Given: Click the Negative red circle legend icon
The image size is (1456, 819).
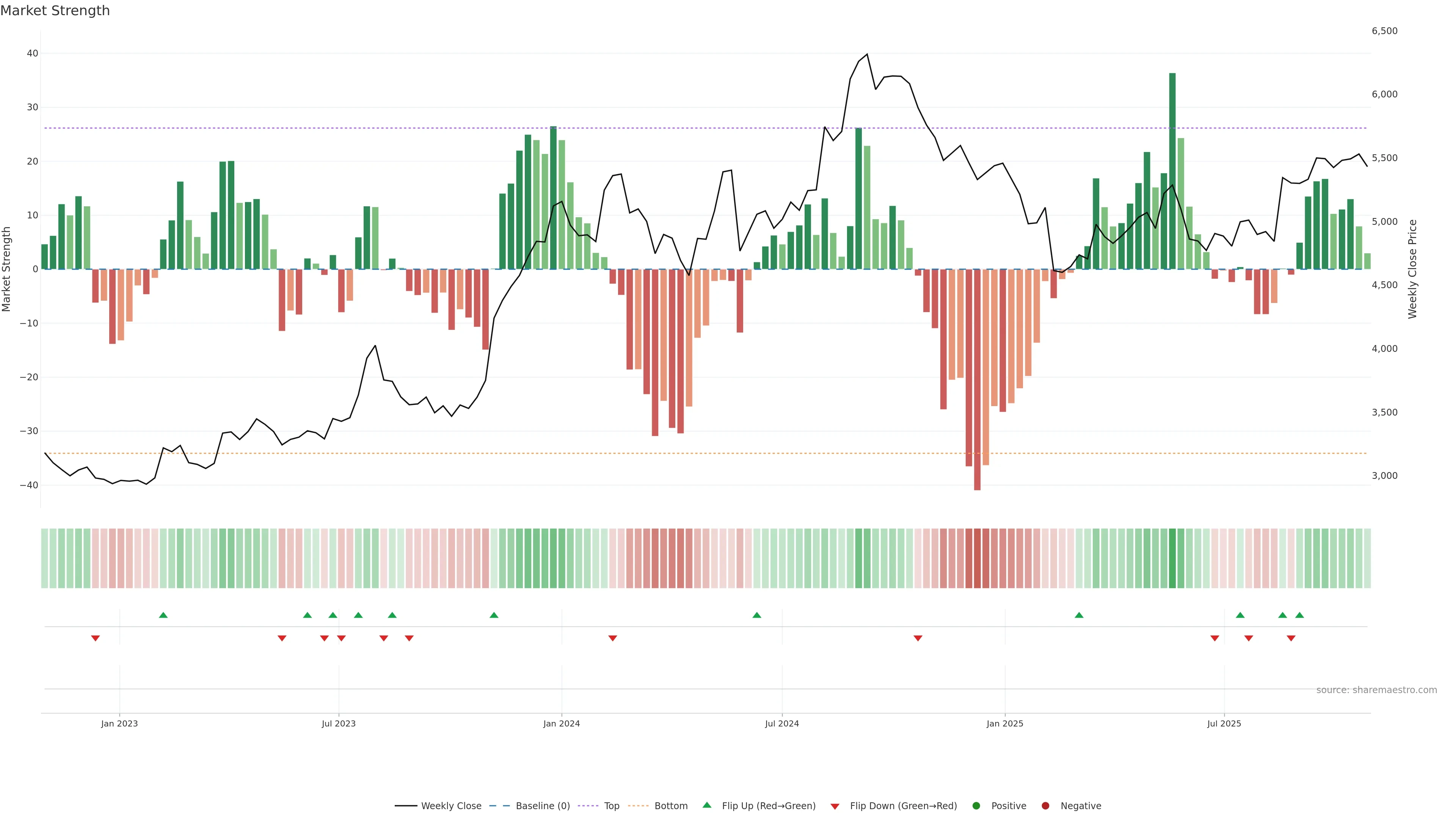Looking at the screenshot, I should coord(1045,806).
